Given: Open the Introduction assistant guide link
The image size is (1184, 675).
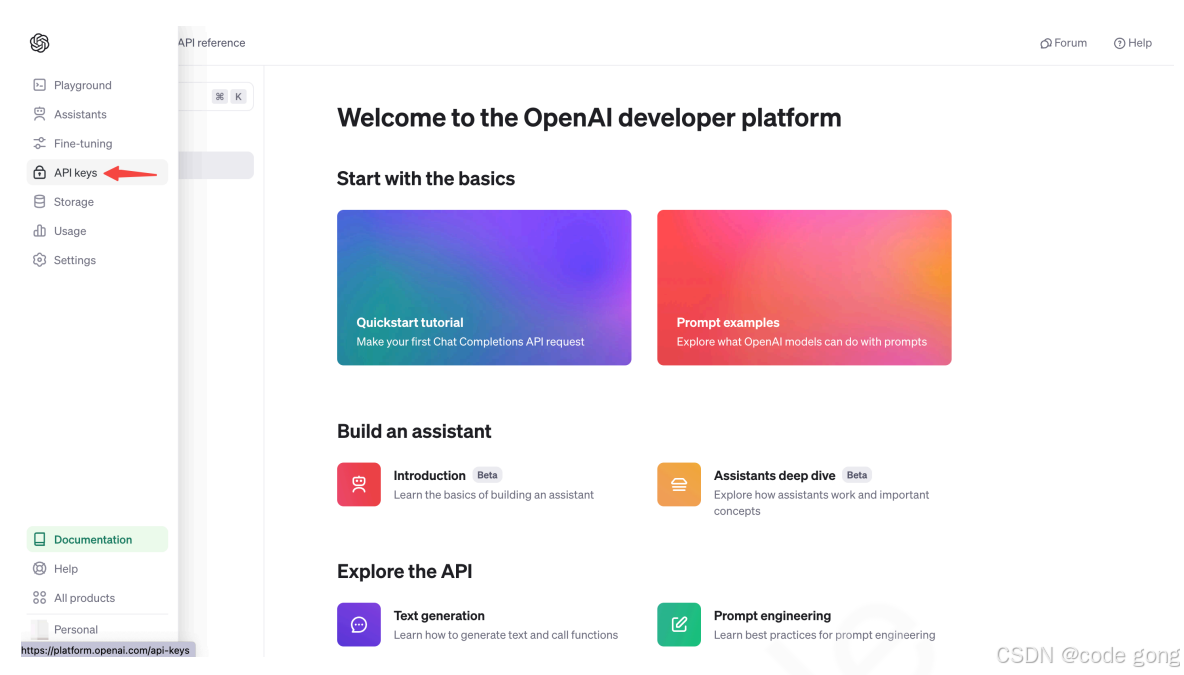Looking at the screenshot, I should pos(429,476).
